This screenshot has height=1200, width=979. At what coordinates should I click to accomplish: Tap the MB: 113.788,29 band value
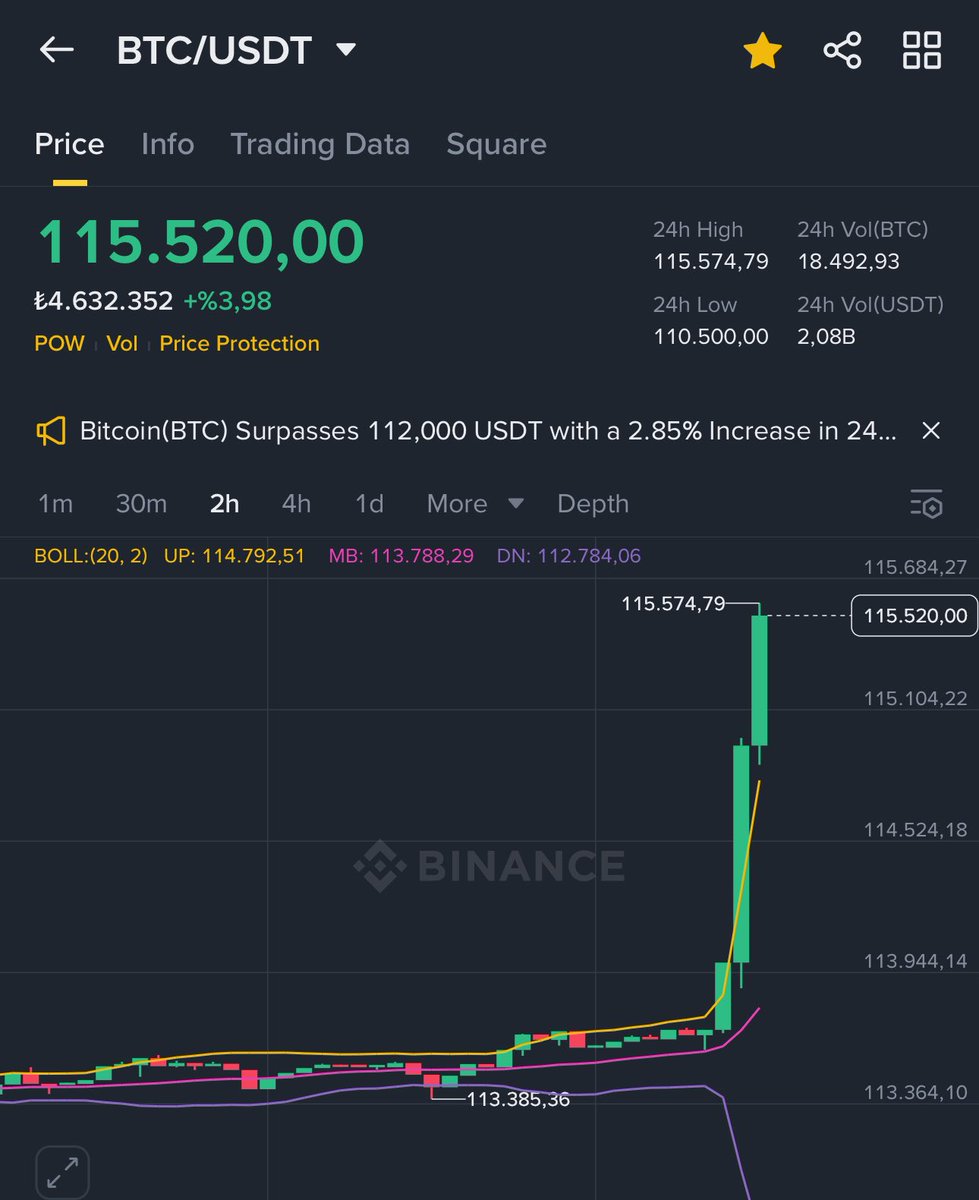point(401,556)
